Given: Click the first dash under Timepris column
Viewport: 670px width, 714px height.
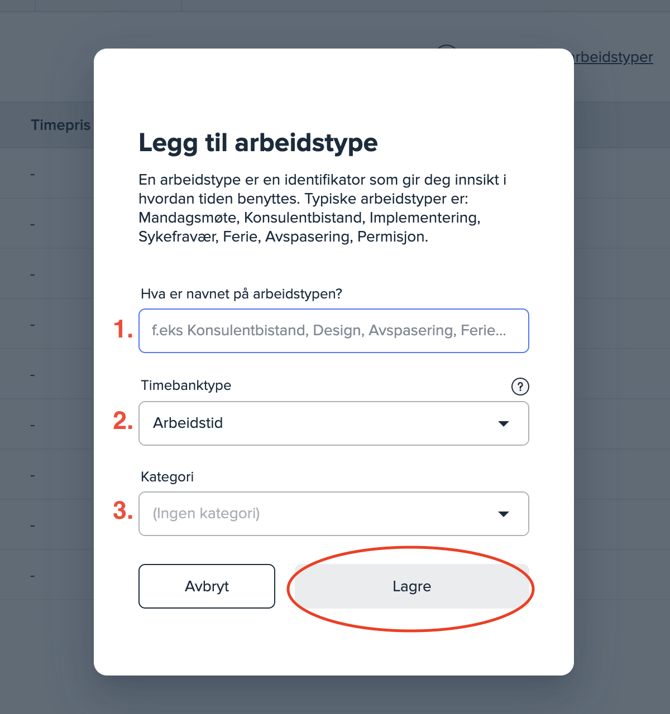Looking at the screenshot, I should (x=33, y=174).
